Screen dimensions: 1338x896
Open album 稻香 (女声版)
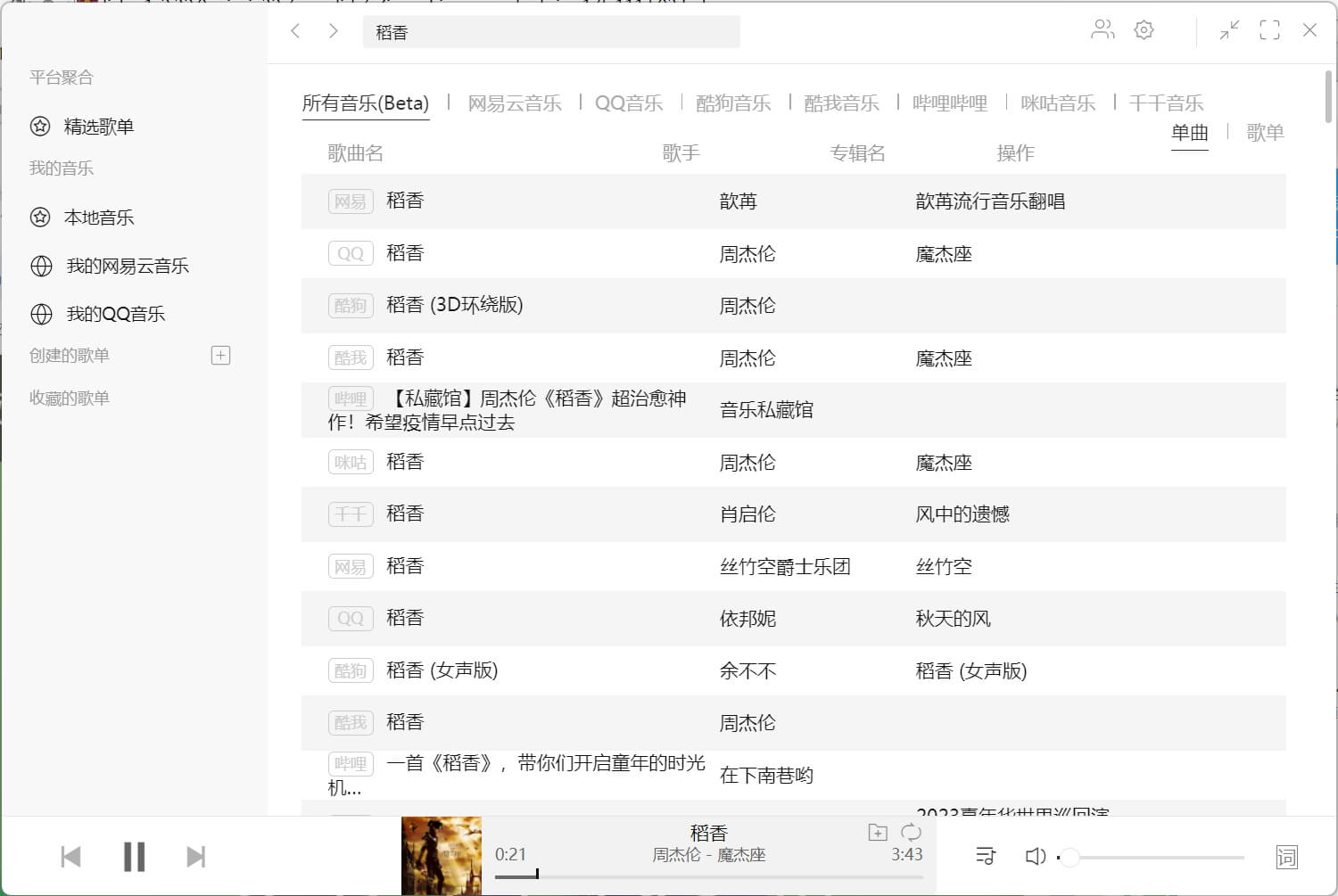971,670
